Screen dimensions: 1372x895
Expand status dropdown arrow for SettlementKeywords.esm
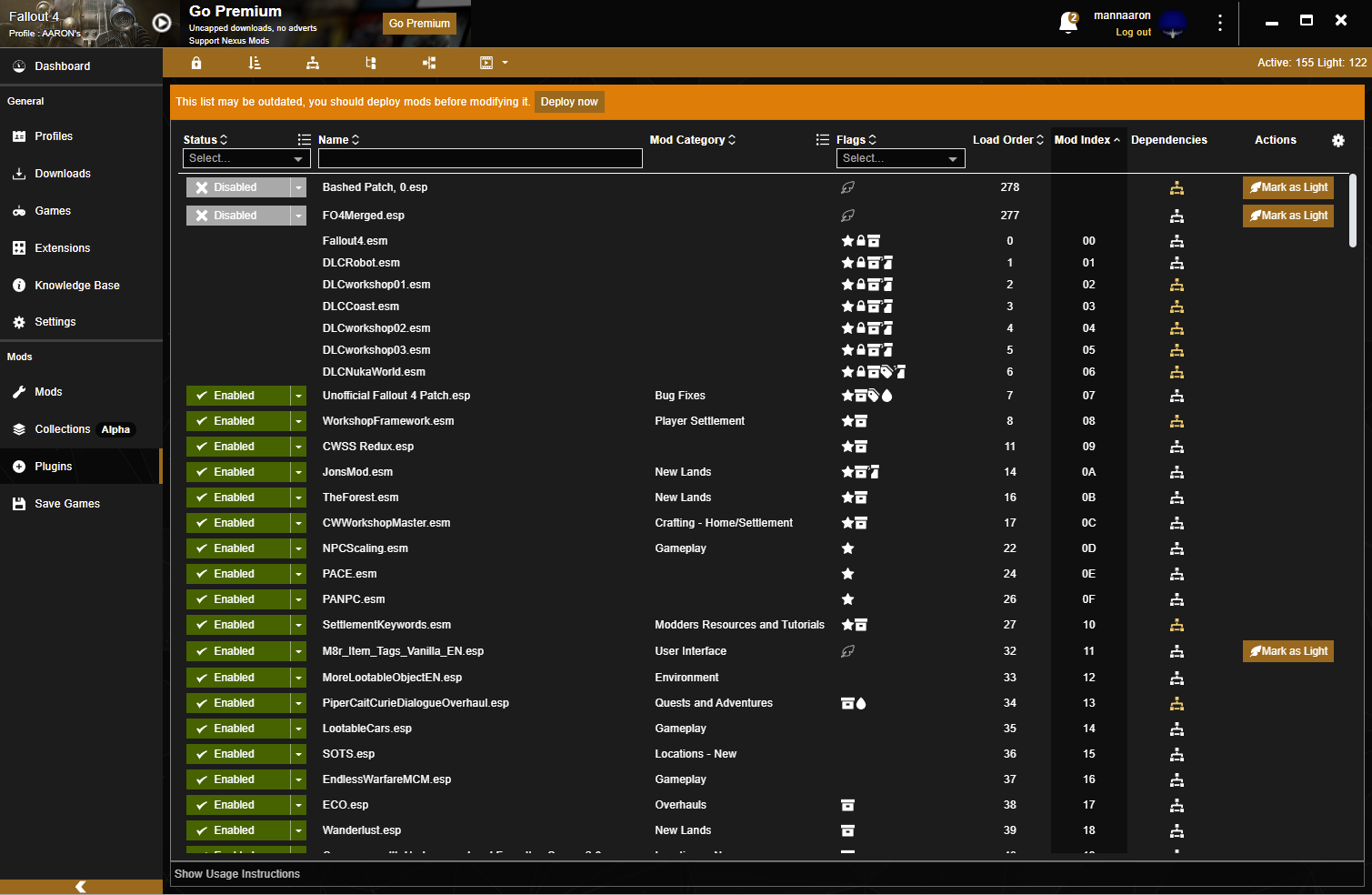coord(298,625)
